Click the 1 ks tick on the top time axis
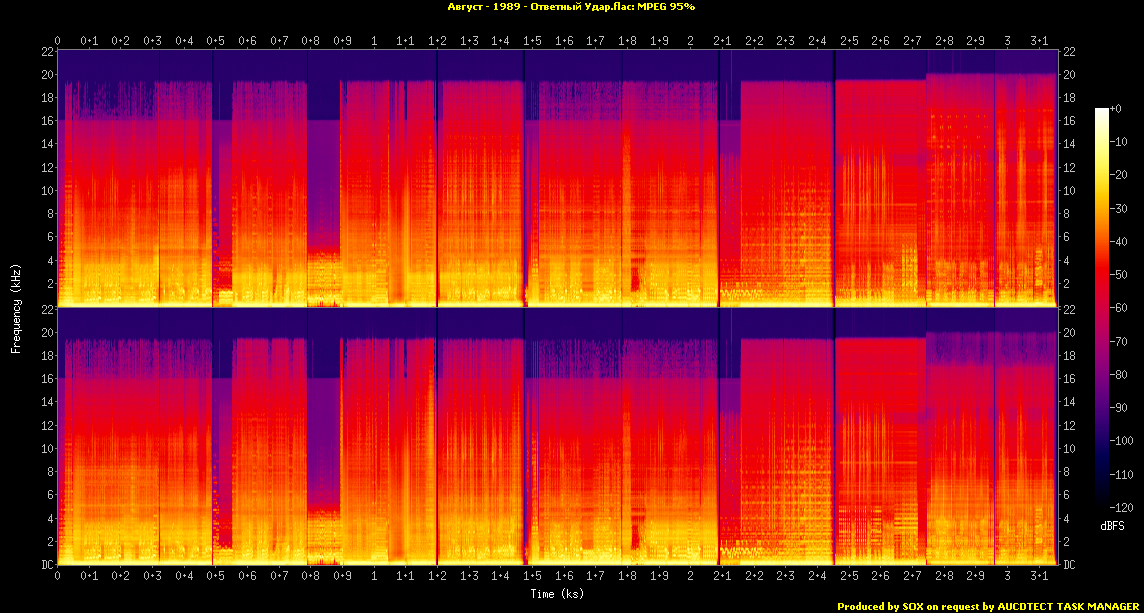Screen dimensions: 1144x613 click(x=374, y=41)
